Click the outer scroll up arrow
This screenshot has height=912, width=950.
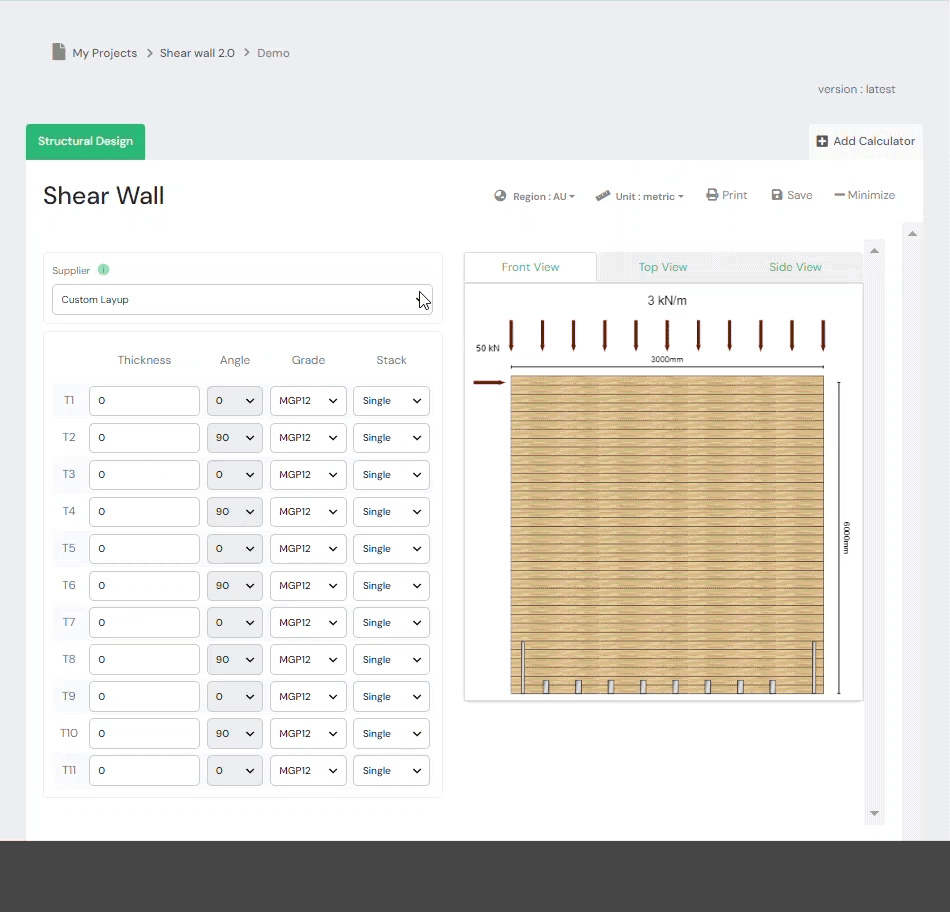click(x=912, y=233)
